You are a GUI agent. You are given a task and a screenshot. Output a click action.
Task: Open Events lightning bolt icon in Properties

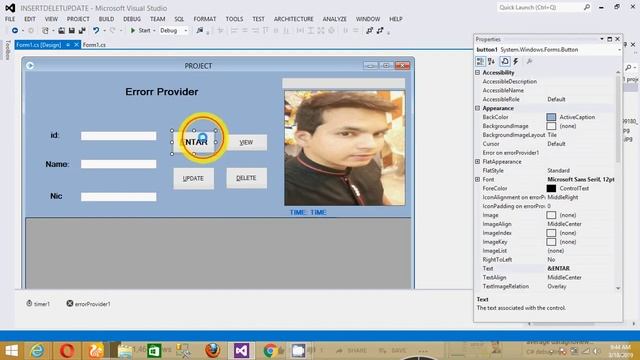point(516,61)
